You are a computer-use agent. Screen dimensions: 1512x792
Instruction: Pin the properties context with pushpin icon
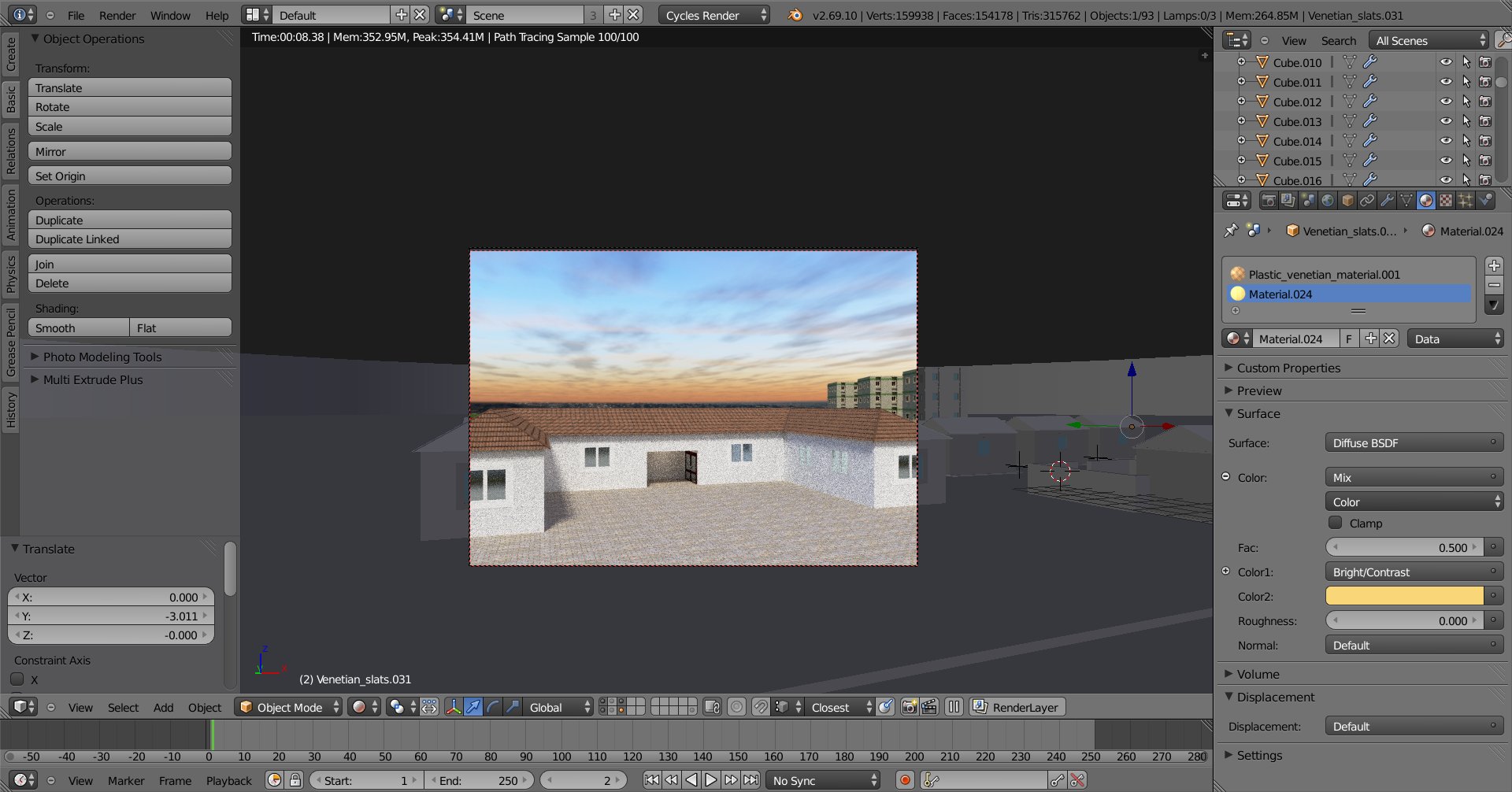tap(1231, 231)
